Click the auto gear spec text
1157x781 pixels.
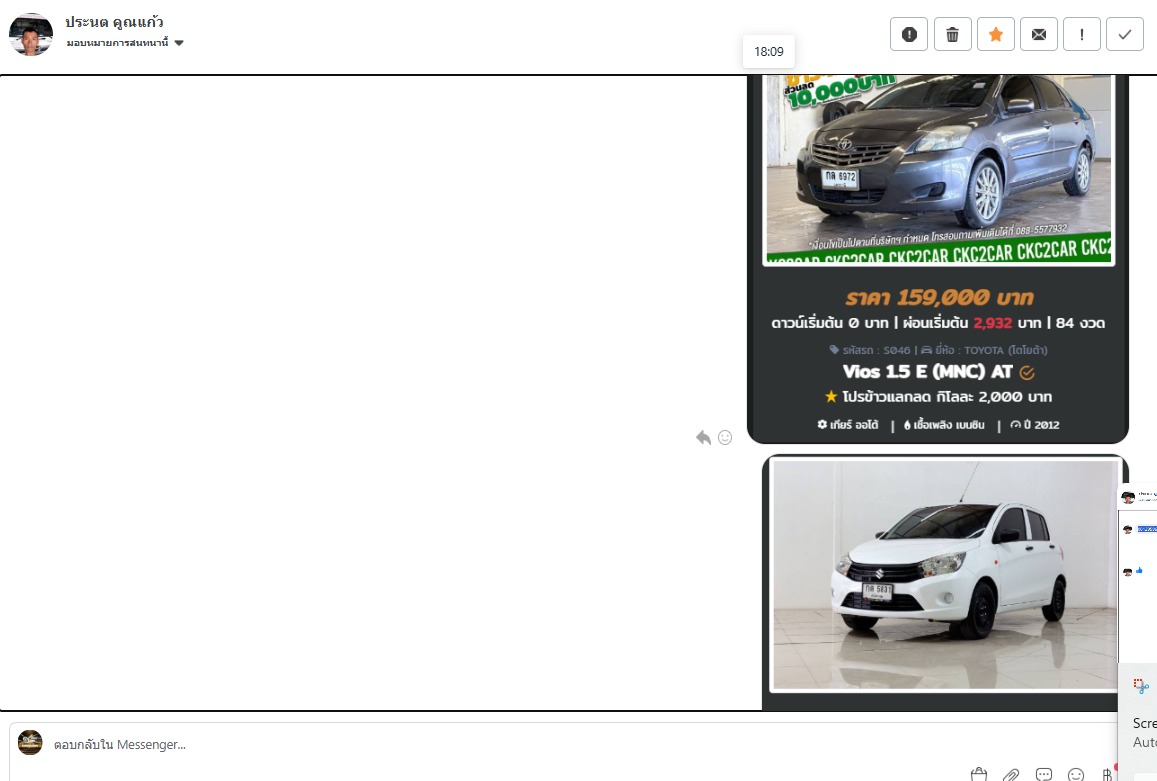(x=848, y=424)
